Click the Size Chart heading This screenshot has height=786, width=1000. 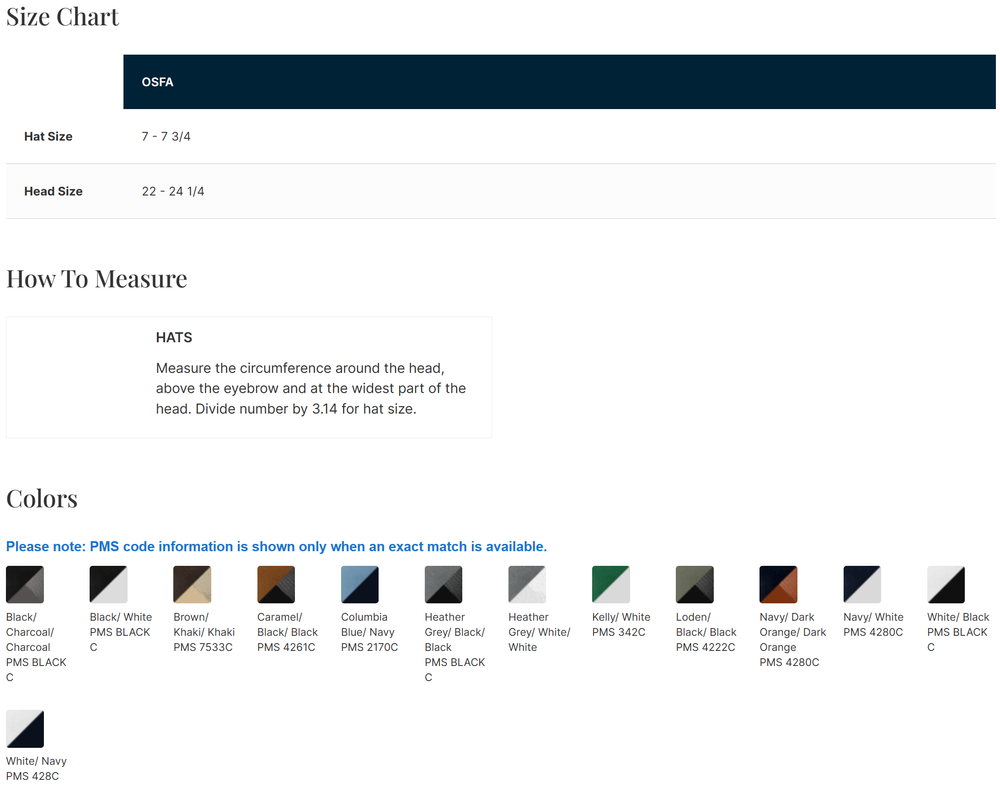[x=62, y=17]
